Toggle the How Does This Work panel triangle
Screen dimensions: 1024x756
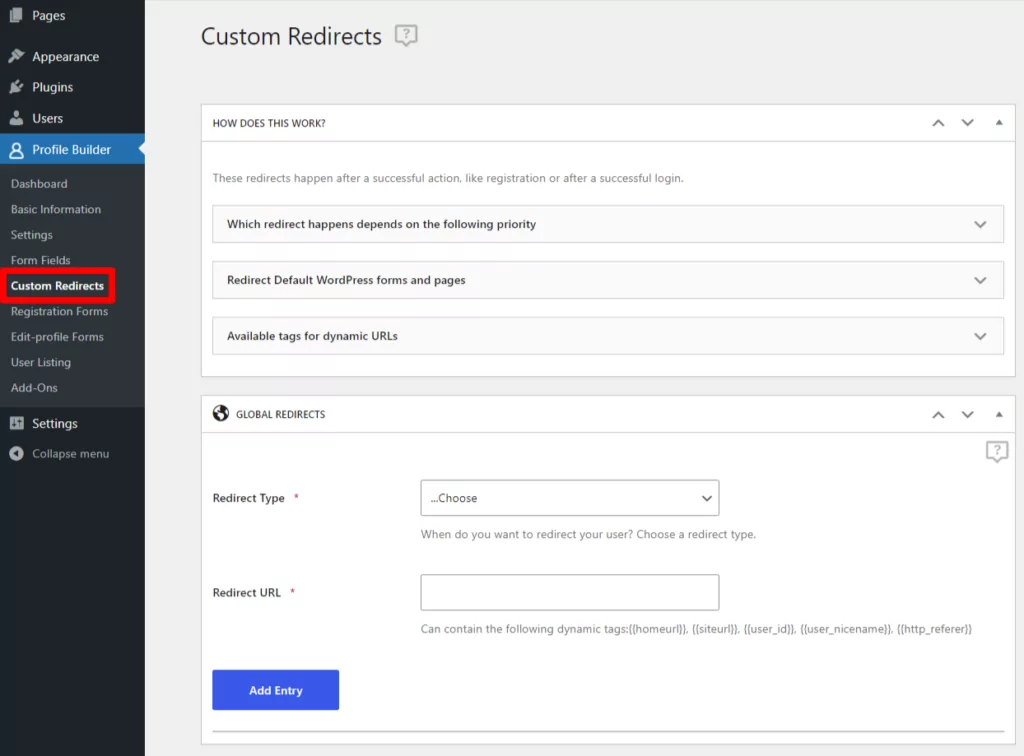[x=998, y=123]
